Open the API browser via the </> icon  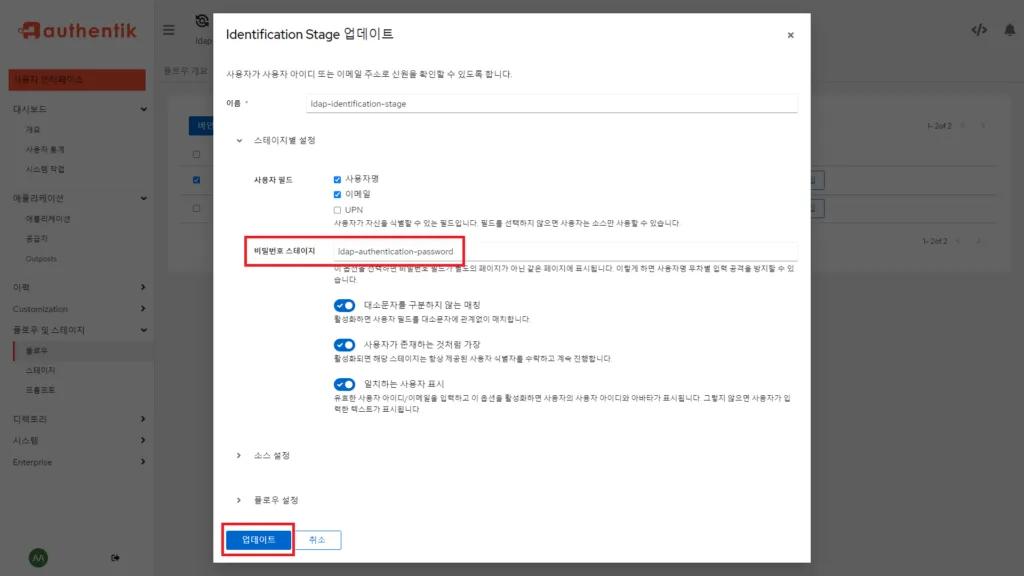click(980, 30)
